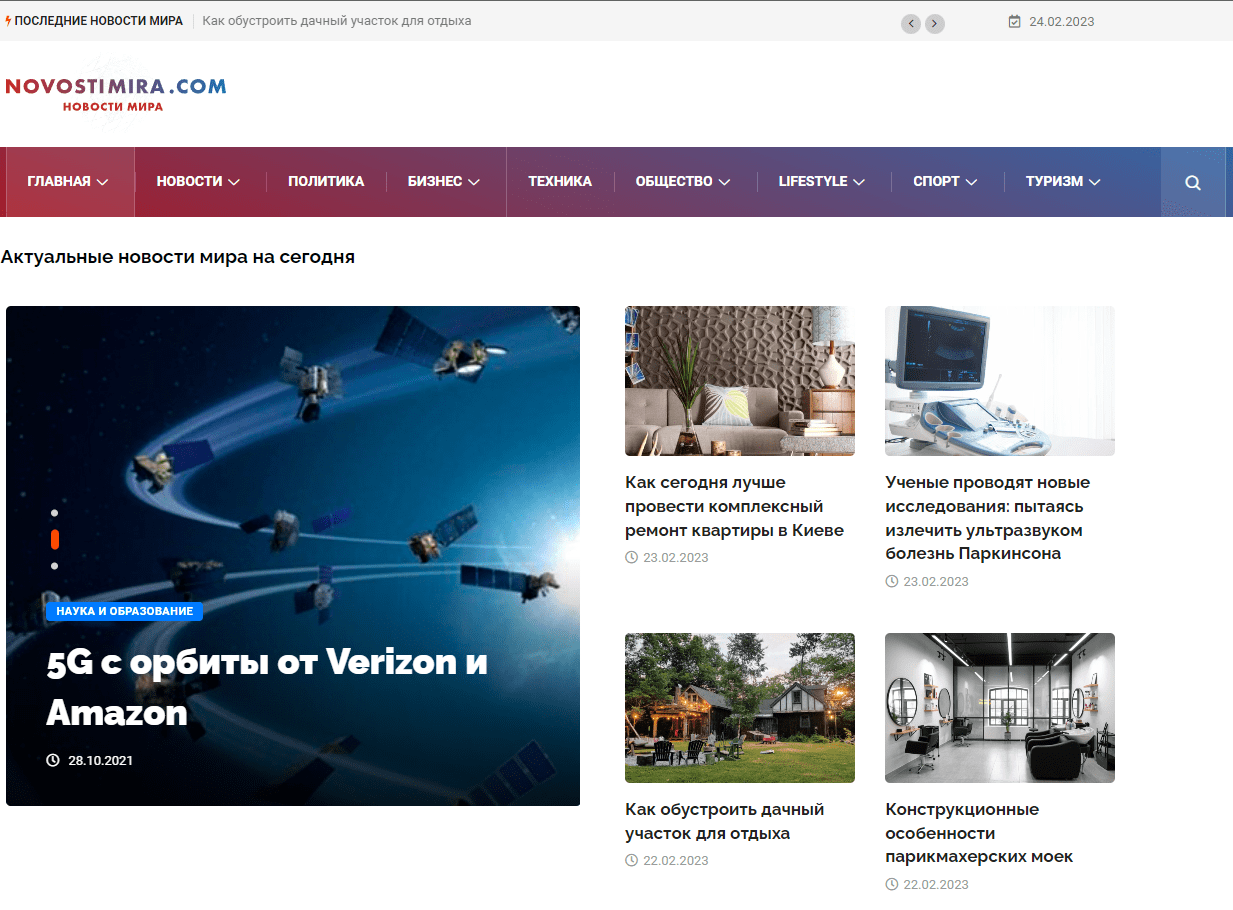This screenshot has width=1233, height=910.
Task: Click date 22.02.2023 under hairdresser sinks article
Action: click(x=935, y=884)
